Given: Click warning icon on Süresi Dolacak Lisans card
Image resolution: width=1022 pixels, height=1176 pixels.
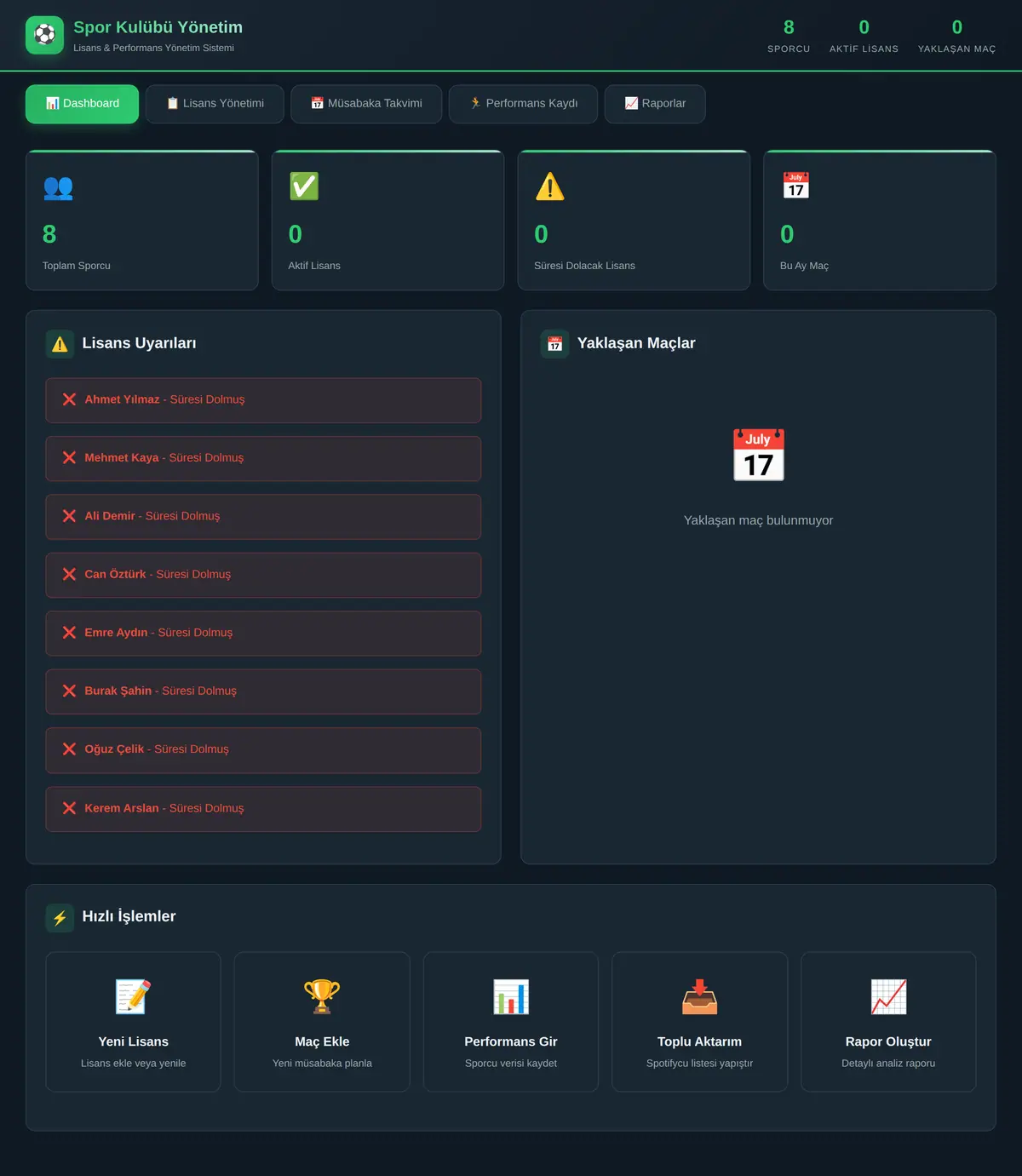Looking at the screenshot, I should click(550, 186).
